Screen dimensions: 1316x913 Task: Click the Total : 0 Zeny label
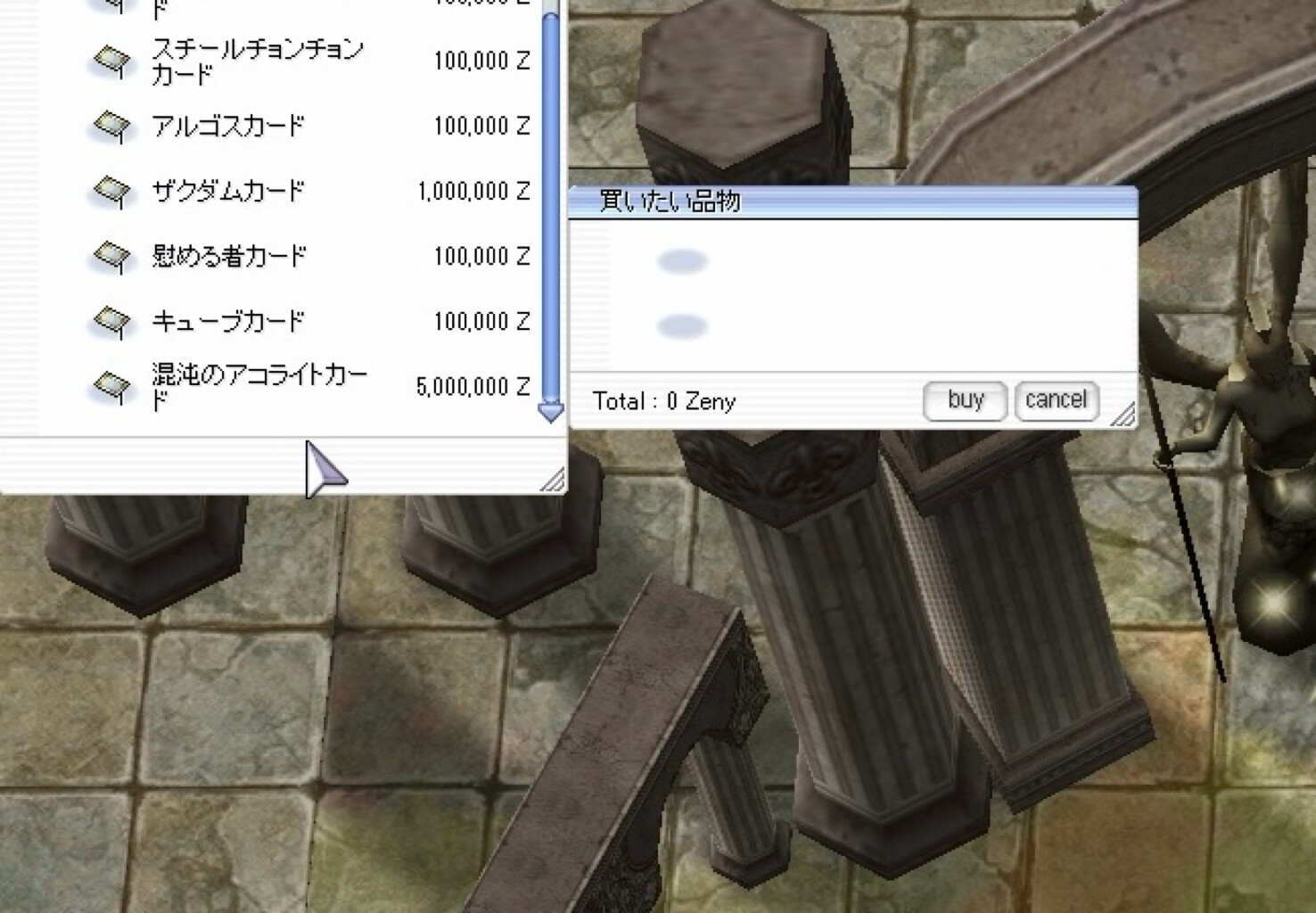point(664,401)
